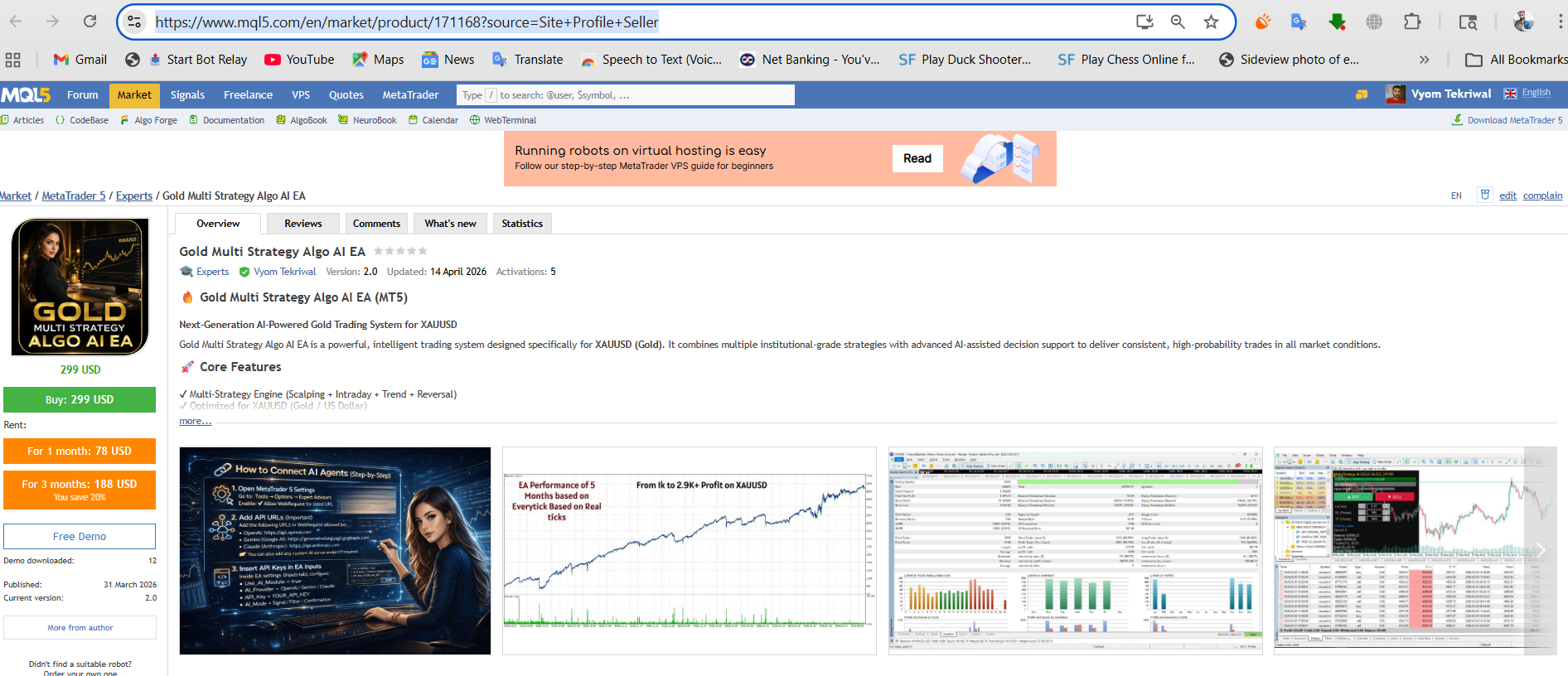
Task: Click the green download arrow extension icon
Action: [1337, 22]
